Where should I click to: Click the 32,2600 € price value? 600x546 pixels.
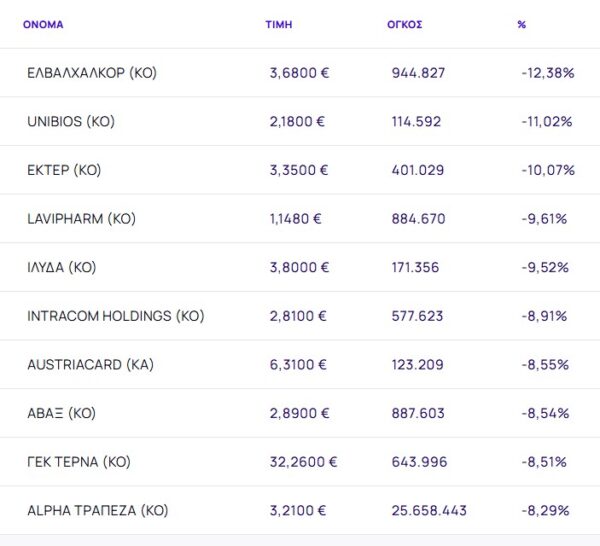tap(303, 462)
